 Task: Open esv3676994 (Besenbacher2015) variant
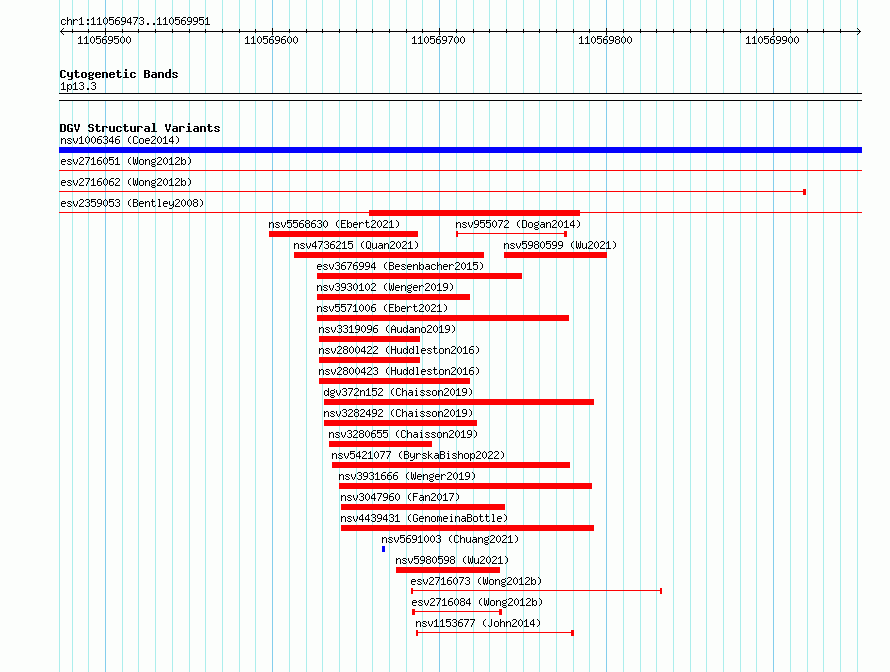coord(400,266)
